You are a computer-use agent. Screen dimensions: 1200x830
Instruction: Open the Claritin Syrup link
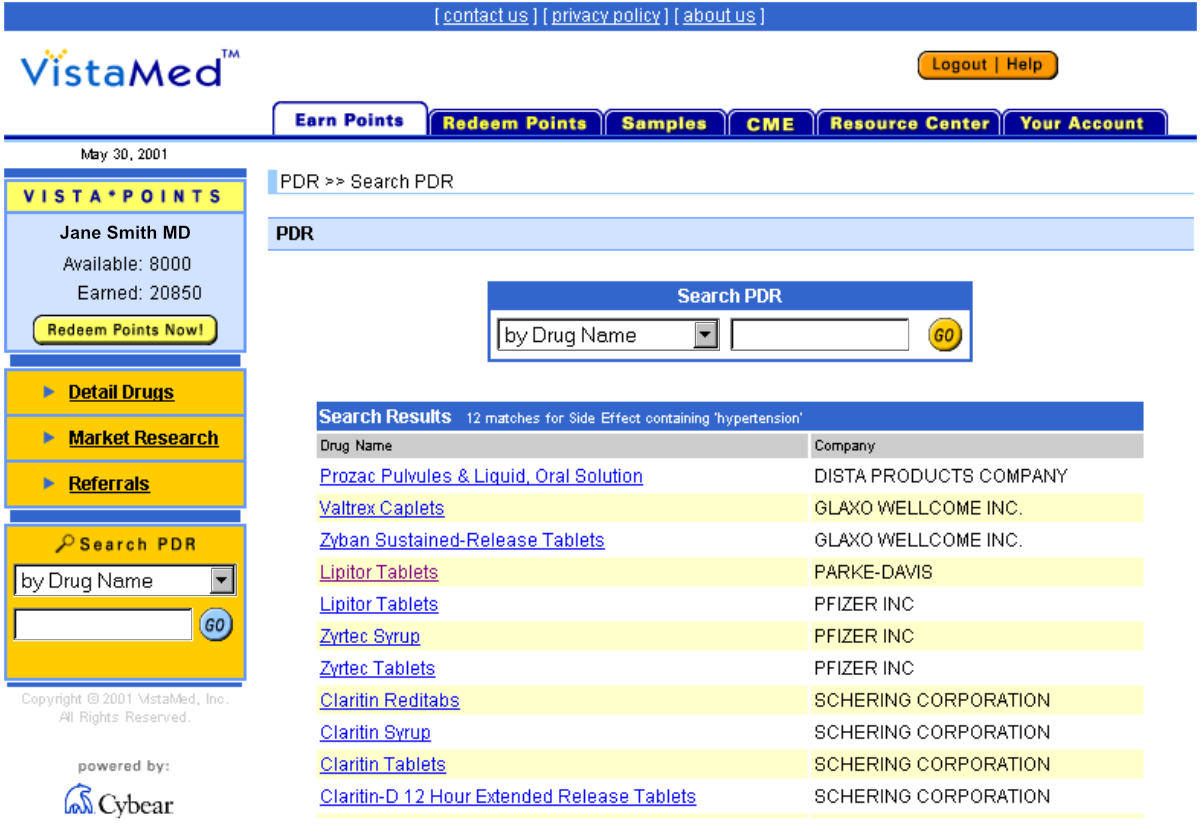tap(375, 732)
